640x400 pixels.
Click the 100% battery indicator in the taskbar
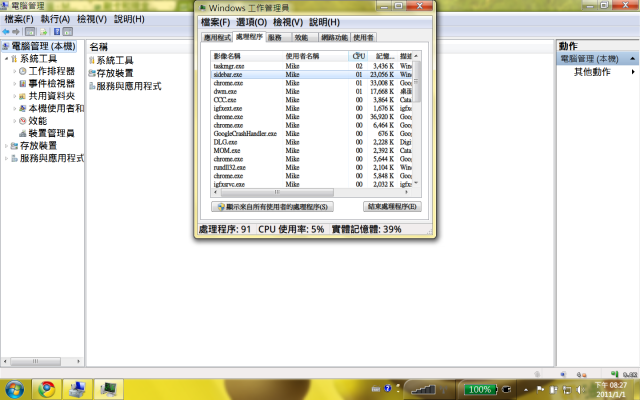pos(480,389)
